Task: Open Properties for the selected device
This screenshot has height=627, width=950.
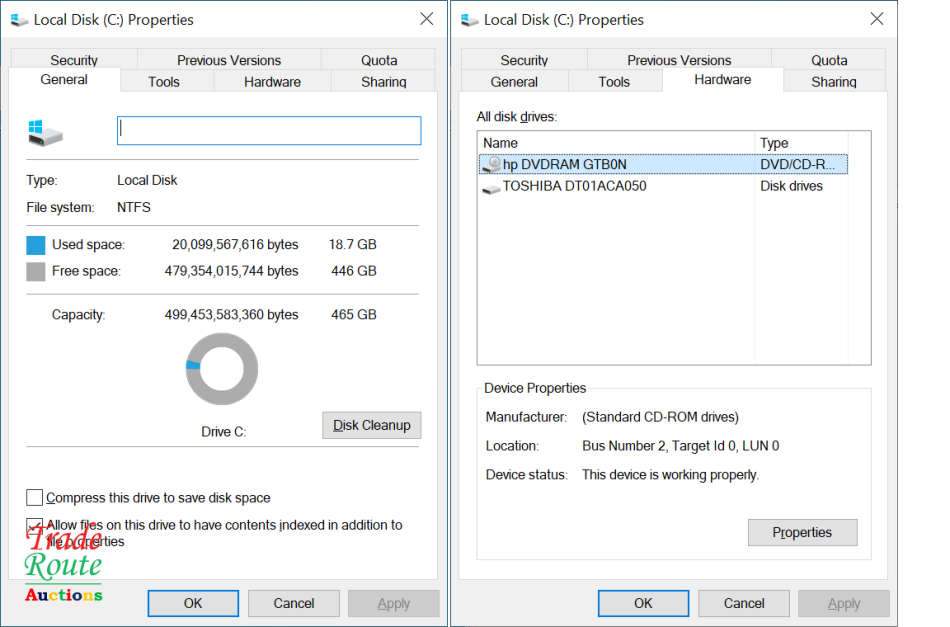Action: pos(802,533)
